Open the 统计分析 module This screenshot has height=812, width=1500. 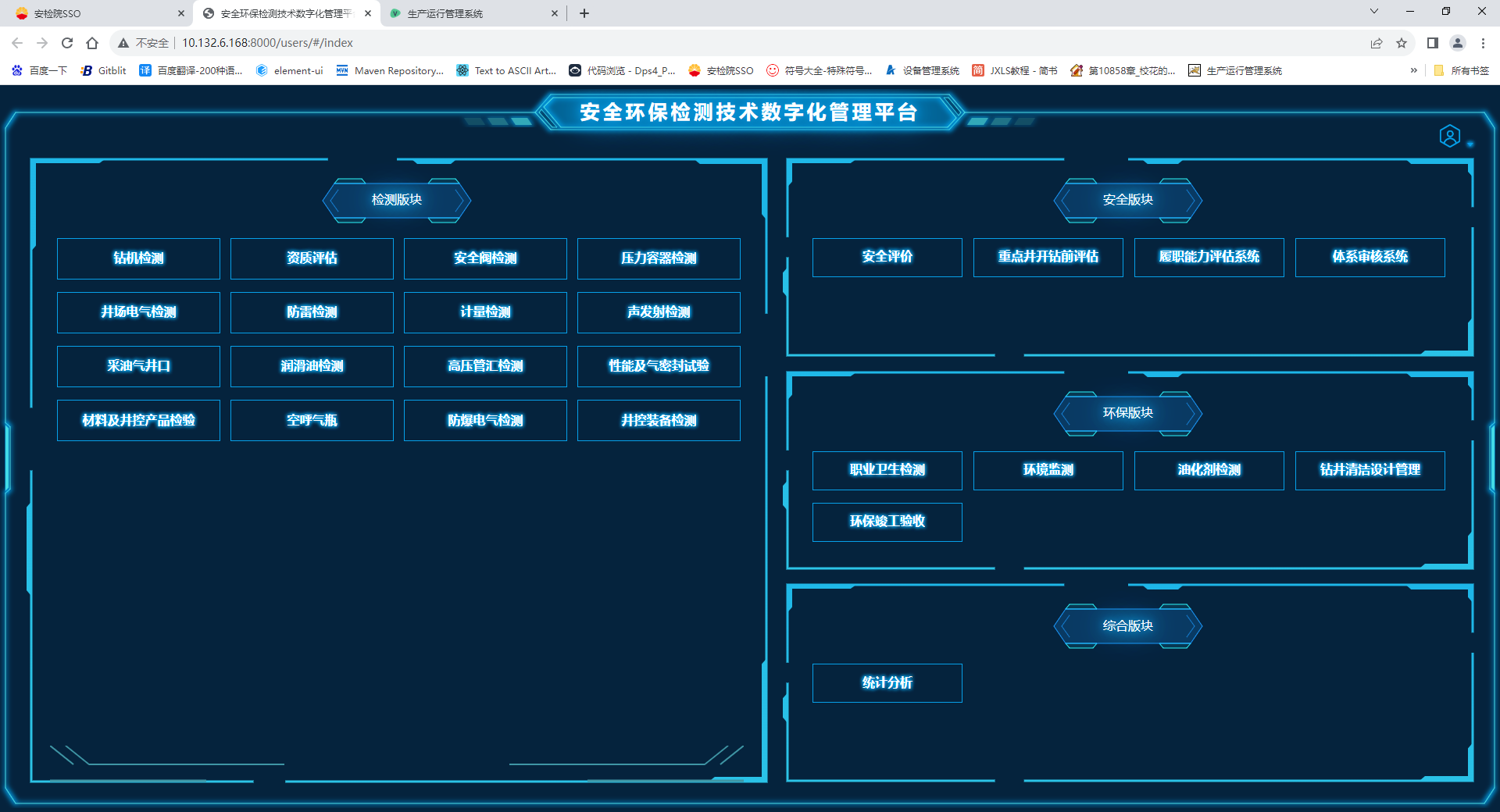coord(887,683)
